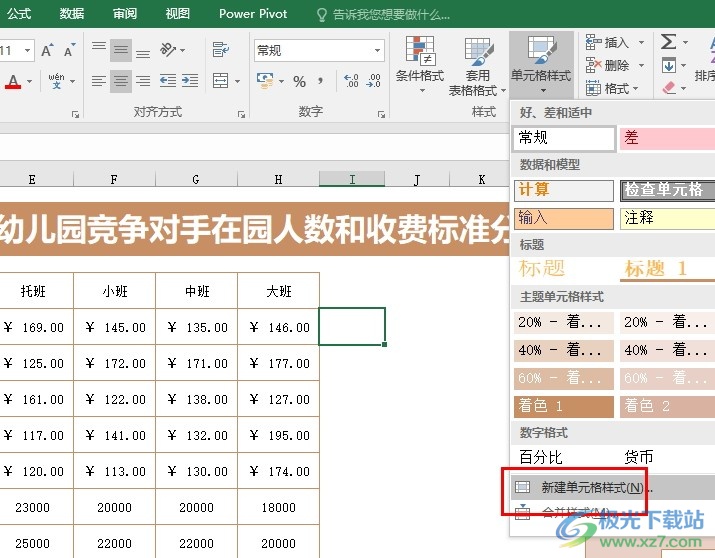The image size is (715, 558).
Task: Open 格式 format dropdown
Action: click(x=611, y=88)
